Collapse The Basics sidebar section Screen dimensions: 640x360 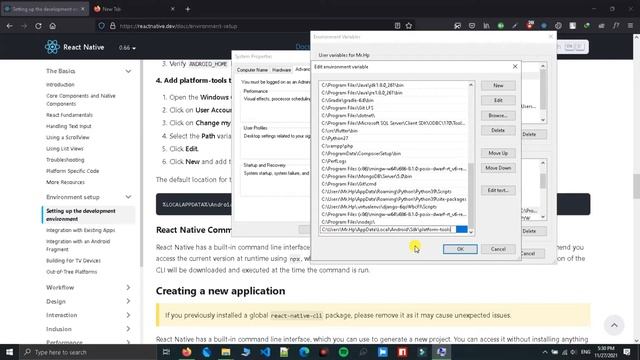(128, 71)
